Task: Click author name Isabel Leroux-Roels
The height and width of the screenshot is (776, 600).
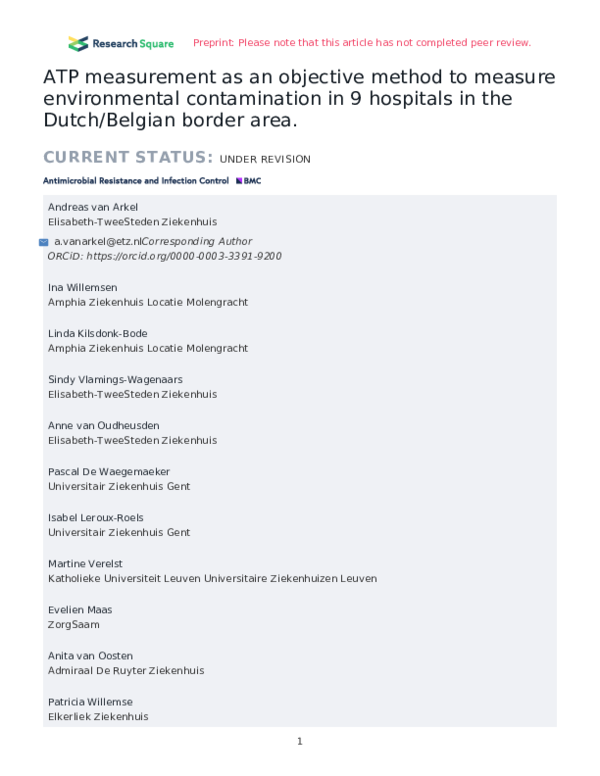Action: point(96,518)
